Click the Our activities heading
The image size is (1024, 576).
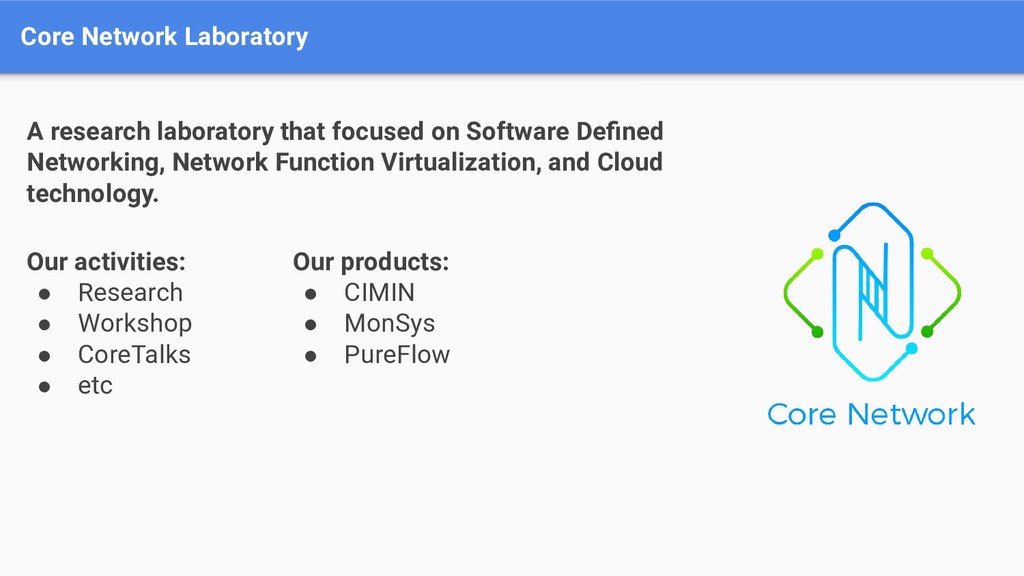106,262
